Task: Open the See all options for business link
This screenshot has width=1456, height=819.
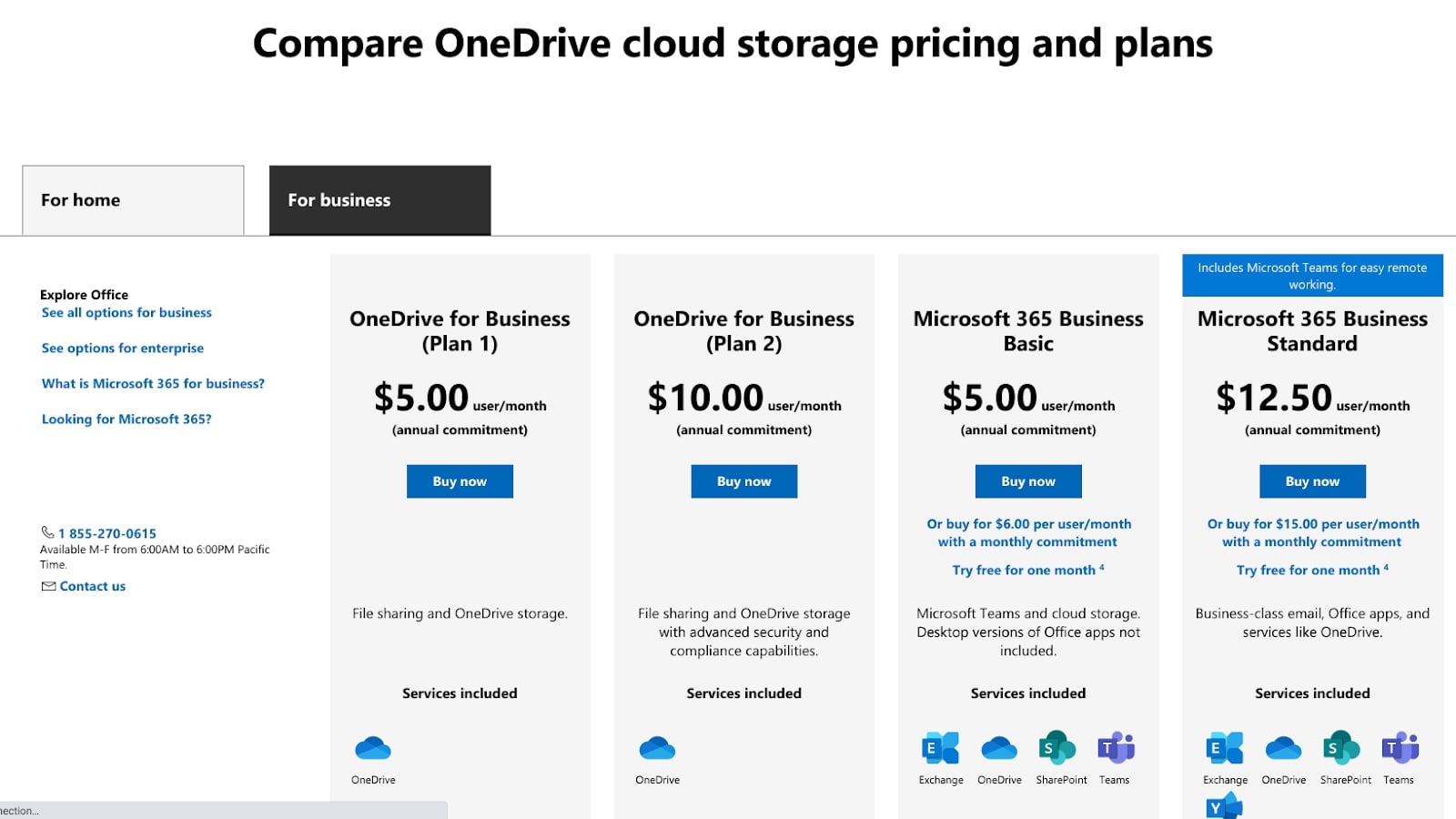Action: coord(126,312)
